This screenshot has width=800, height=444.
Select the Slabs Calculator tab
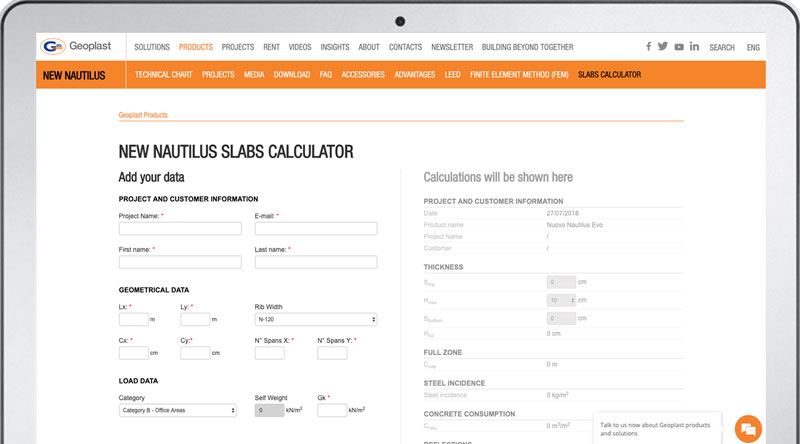(x=609, y=75)
